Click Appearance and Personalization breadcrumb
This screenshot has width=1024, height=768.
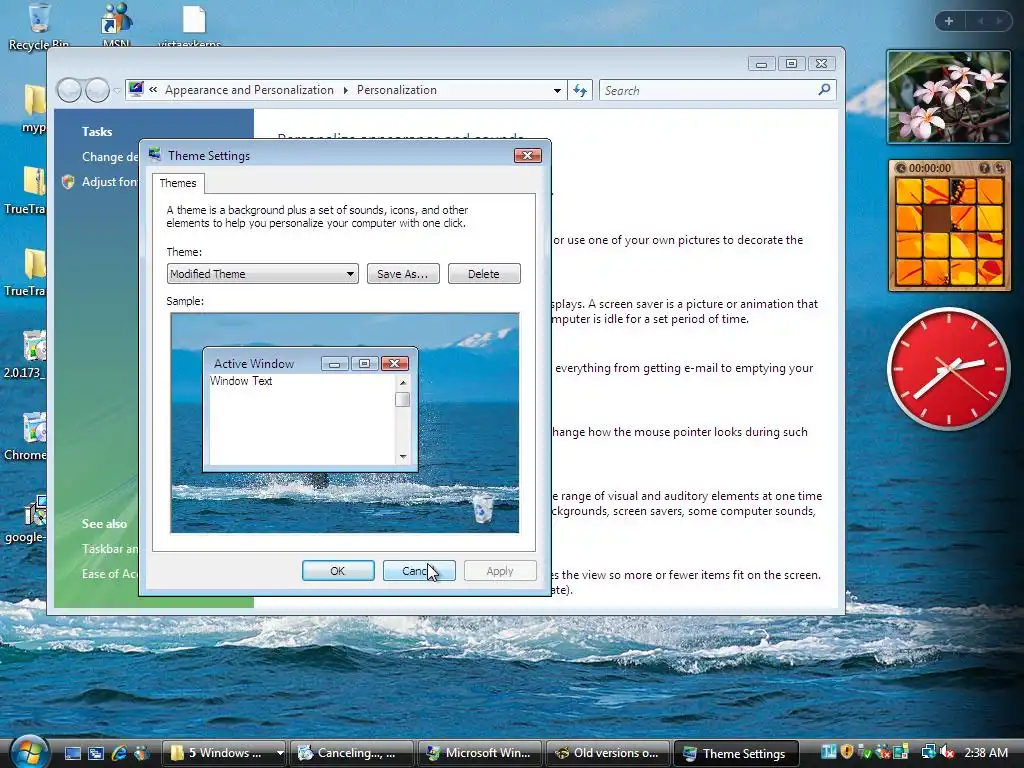[249, 90]
